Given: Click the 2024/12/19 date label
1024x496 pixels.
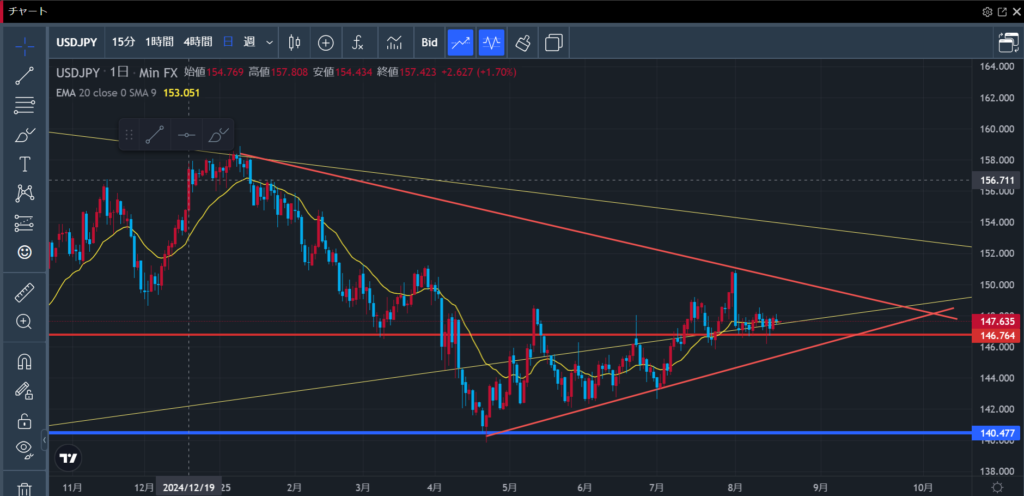Looking at the screenshot, I should pos(189,488).
